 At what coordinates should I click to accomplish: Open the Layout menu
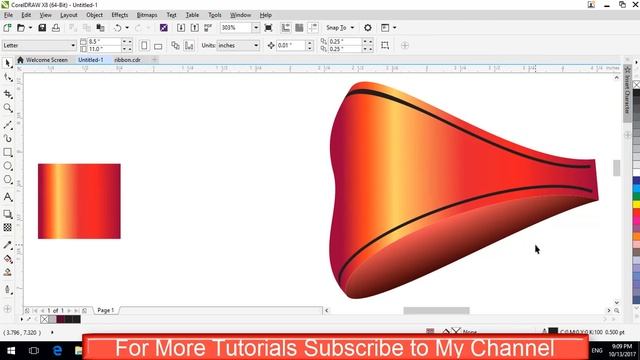(69, 15)
